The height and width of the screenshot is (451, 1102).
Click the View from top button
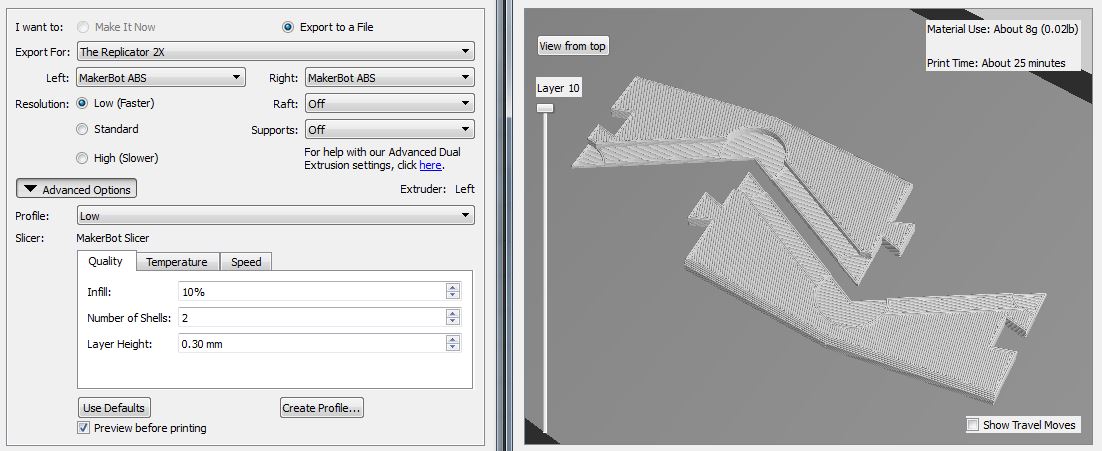tap(572, 46)
